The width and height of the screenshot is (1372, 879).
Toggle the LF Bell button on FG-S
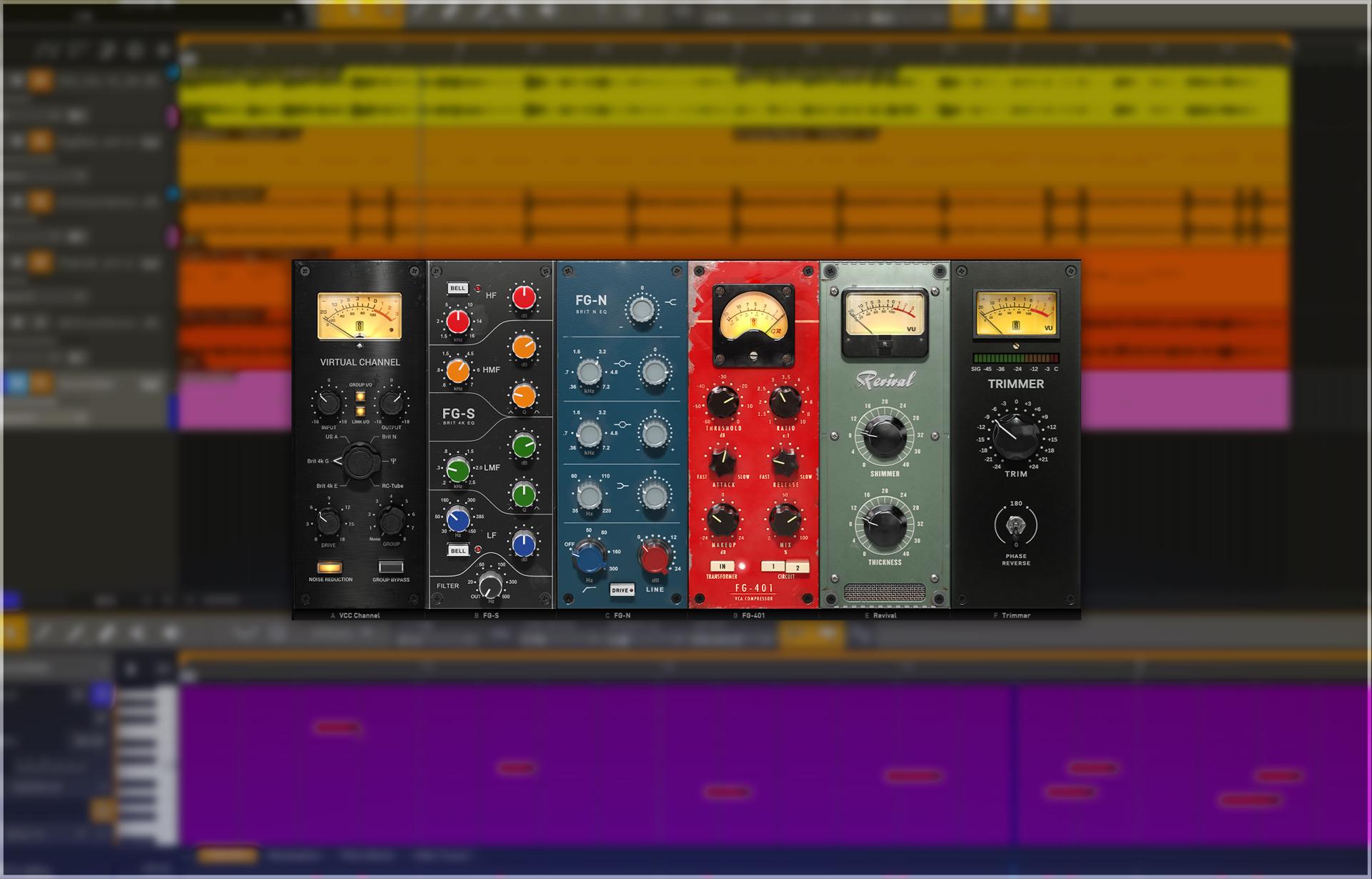point(457,550)
